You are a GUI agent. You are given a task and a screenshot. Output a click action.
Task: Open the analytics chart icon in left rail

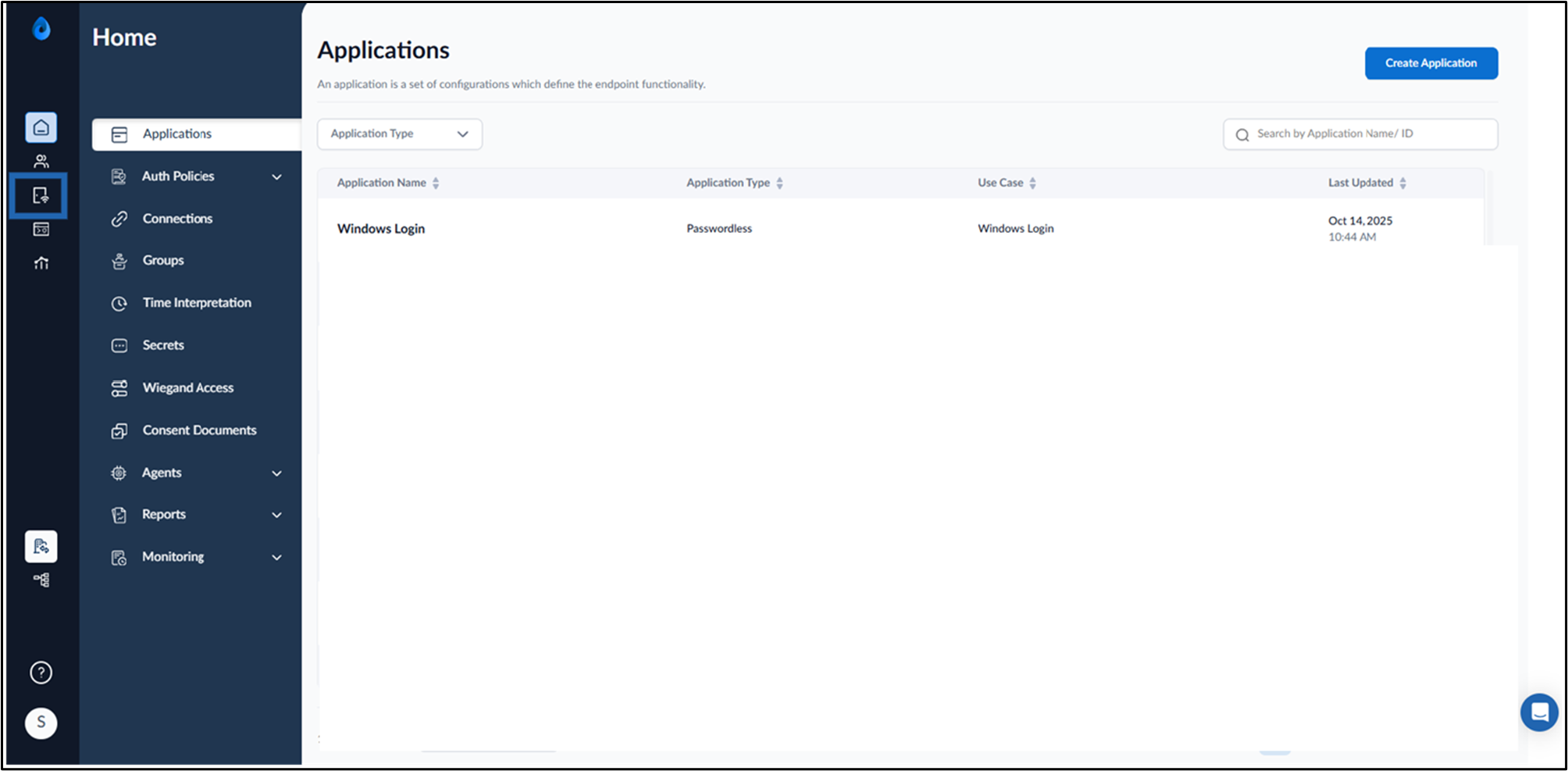pos(41,263)
